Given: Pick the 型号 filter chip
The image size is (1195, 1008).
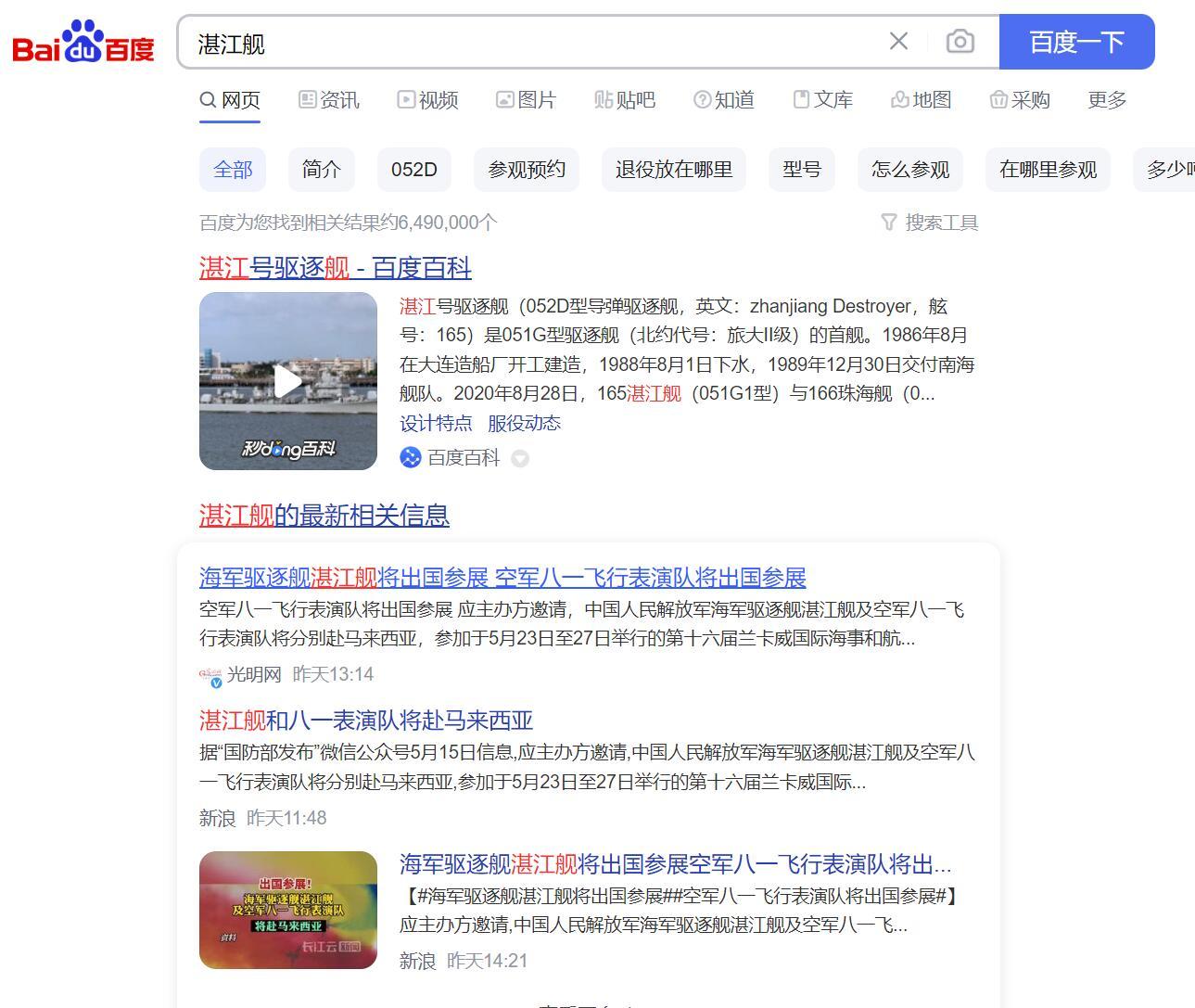Looking at the screenshot, I should (x=802, y=170).
